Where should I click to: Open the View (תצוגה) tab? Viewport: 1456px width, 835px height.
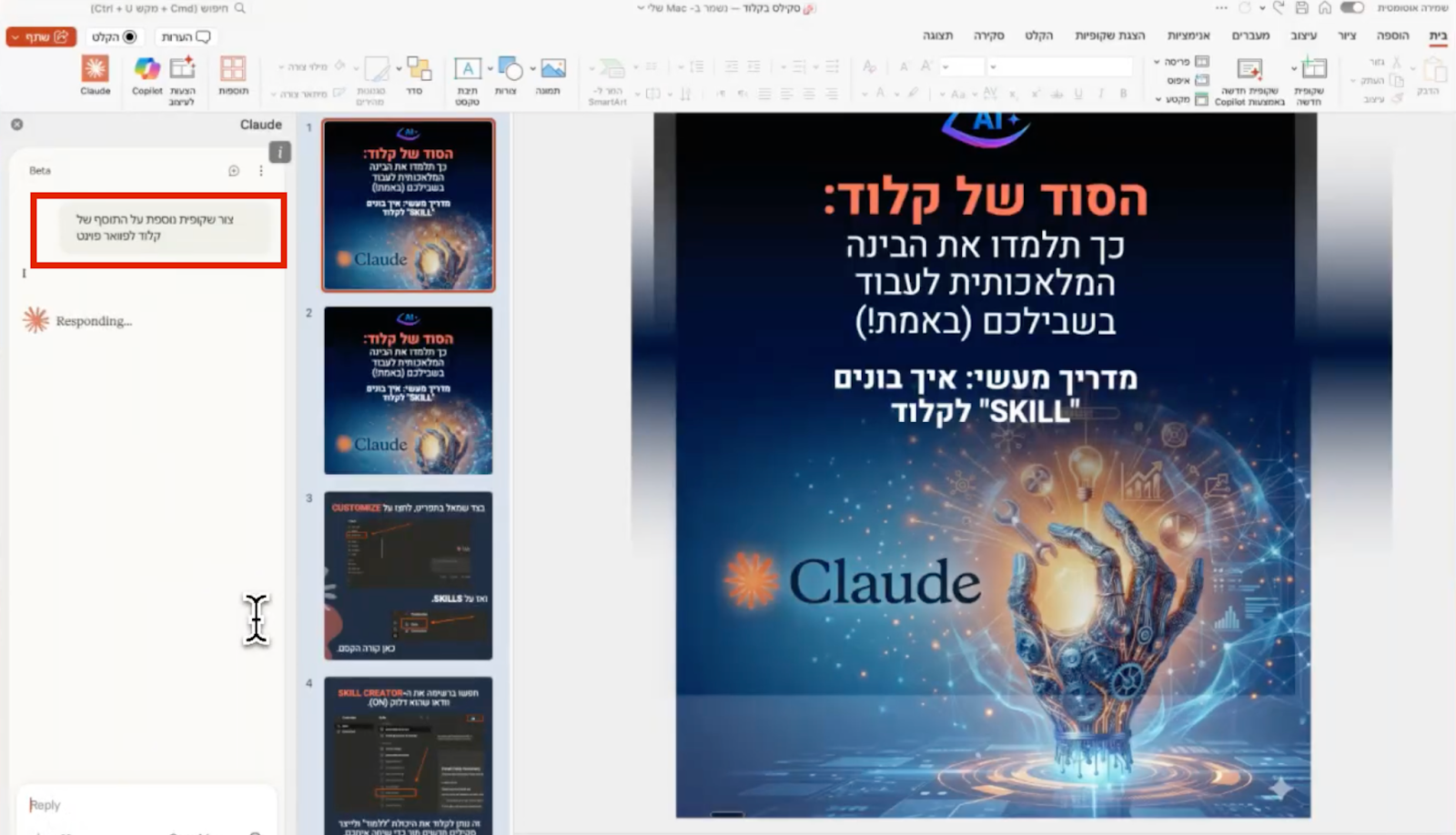pos(937,35)
